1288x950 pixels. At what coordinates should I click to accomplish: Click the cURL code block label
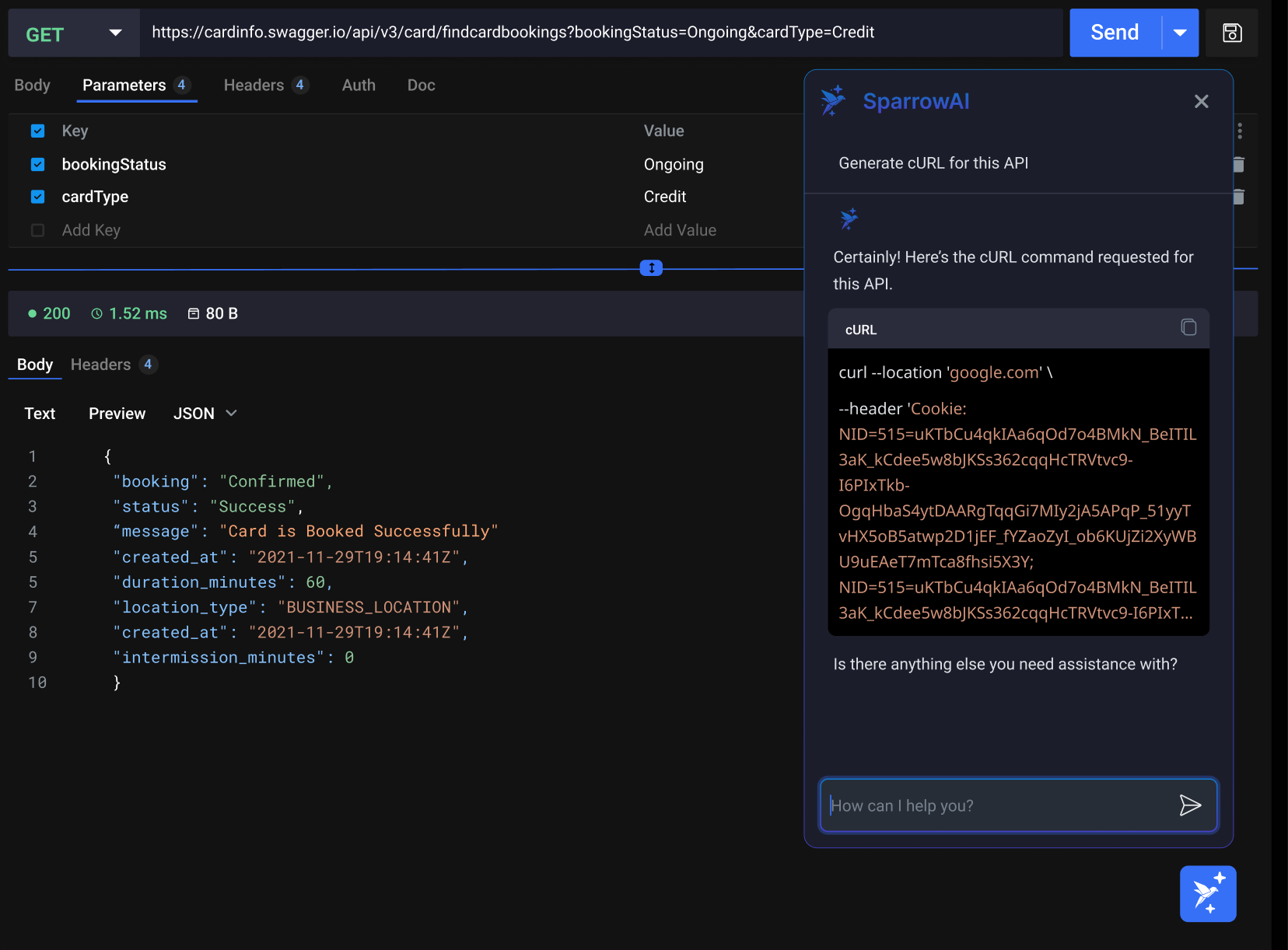(x=861, y=330)
